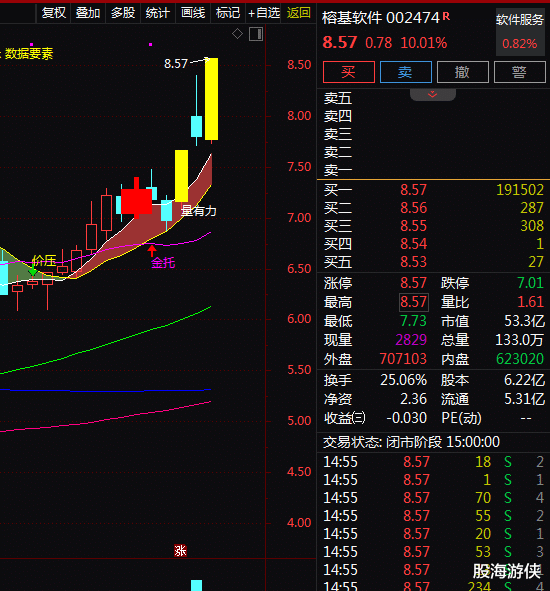Add stock with +自选 button
The height and width of the screenshot is (591, 550).
tap(264, 13)
